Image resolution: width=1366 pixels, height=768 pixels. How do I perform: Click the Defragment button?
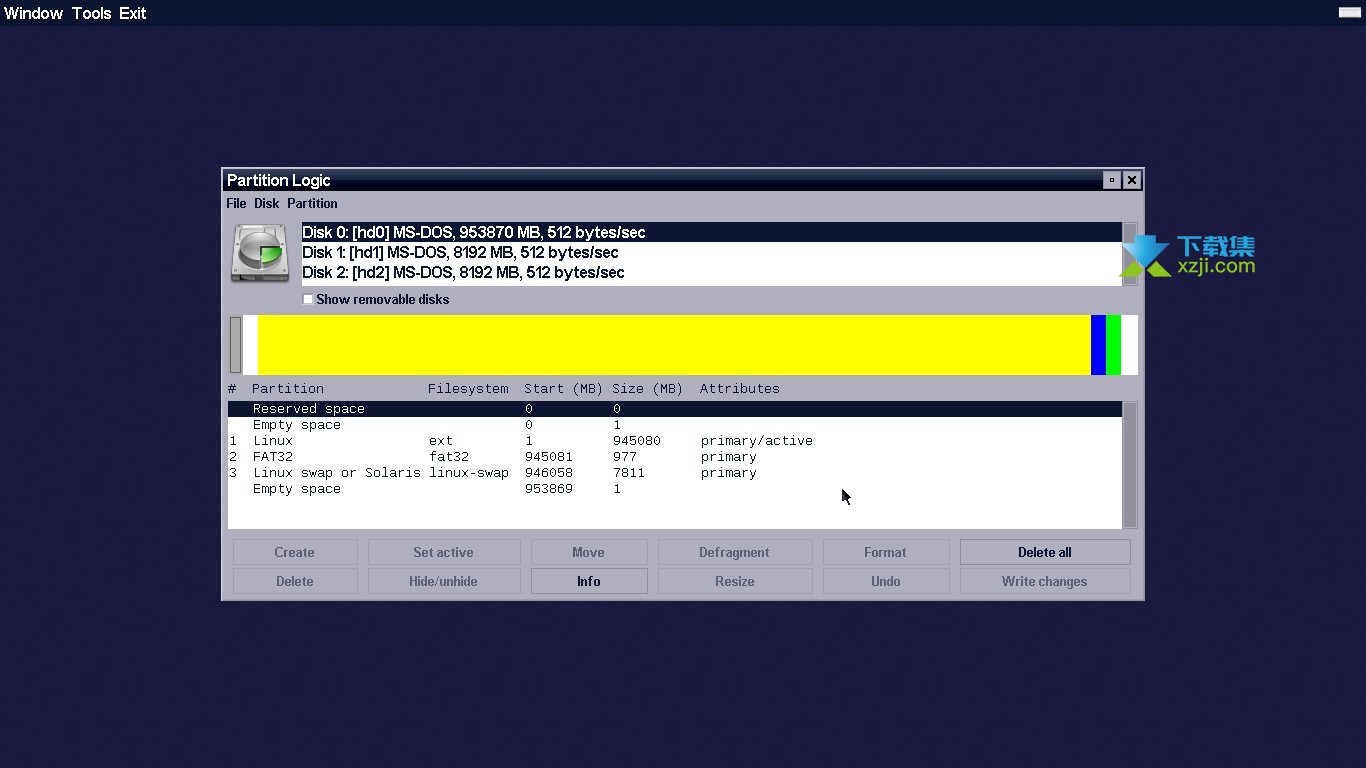(x=735, y=552)
